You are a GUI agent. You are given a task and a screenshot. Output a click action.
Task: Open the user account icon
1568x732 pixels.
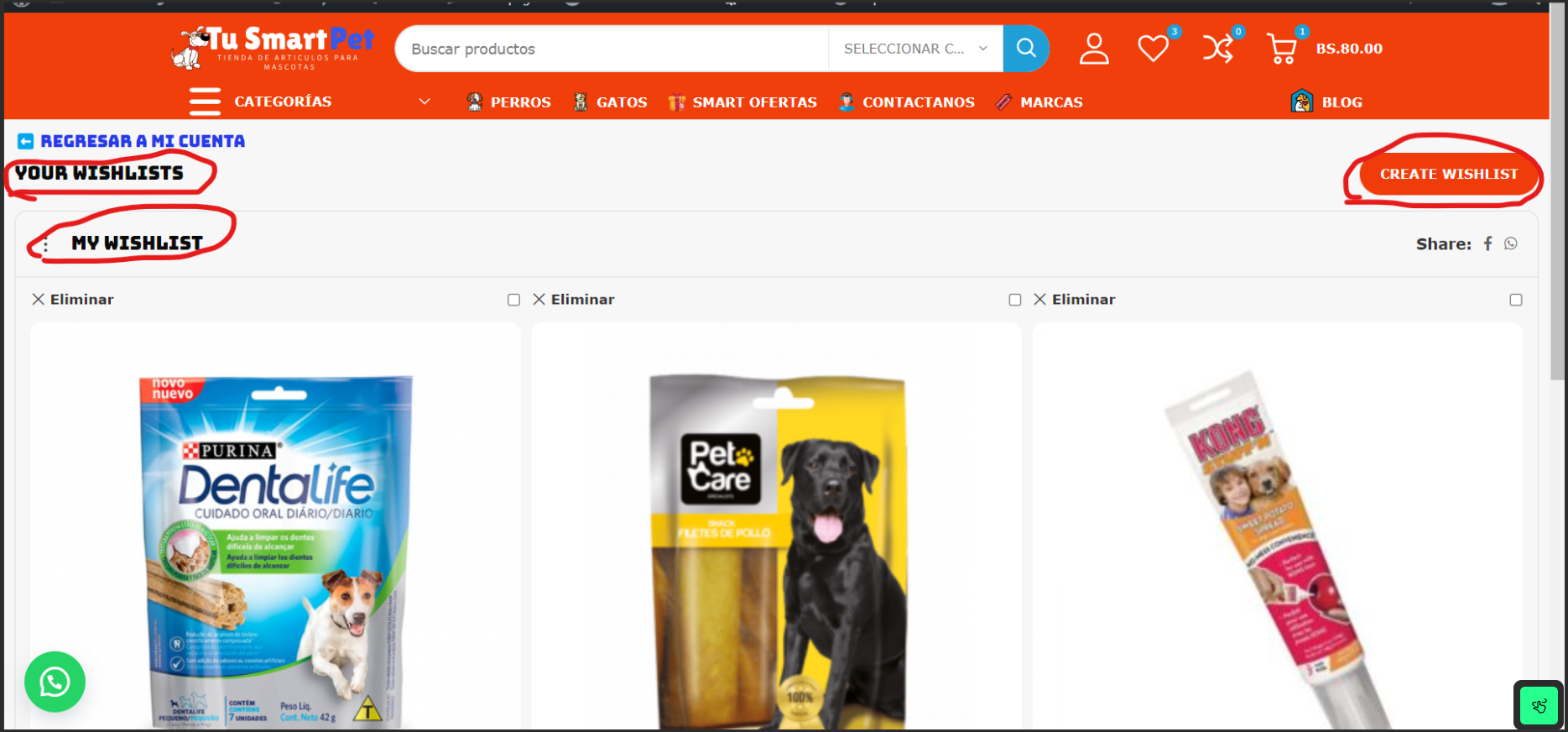[x=1094, y=49]
